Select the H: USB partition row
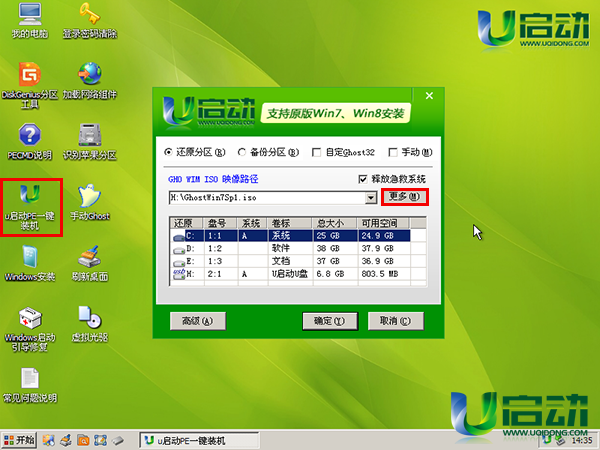The width and height of the screenshot is (600, 450). tap(298, 274)
